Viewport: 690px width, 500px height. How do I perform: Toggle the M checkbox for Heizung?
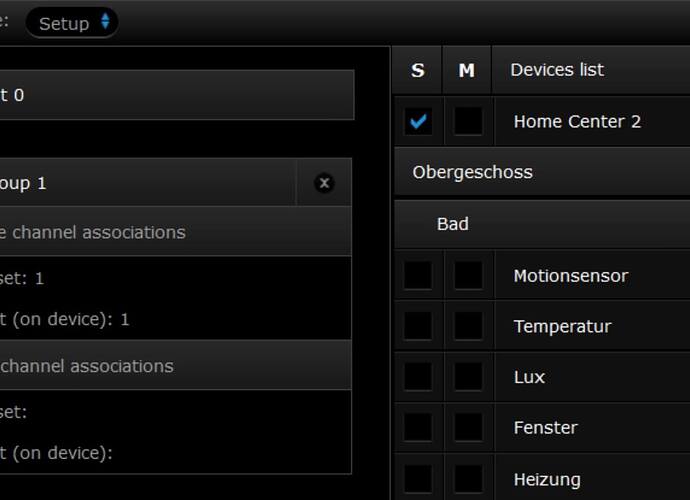468,479
